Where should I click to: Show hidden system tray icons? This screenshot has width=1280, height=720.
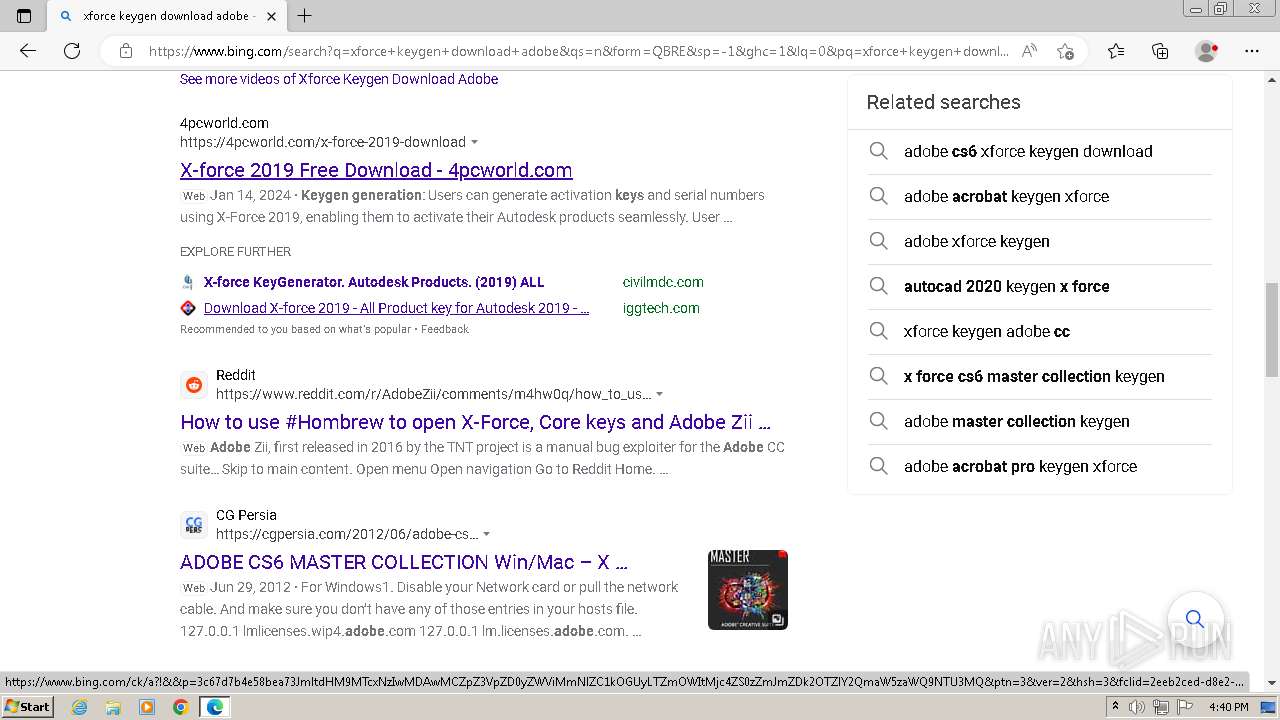[x=1115, y=707]
